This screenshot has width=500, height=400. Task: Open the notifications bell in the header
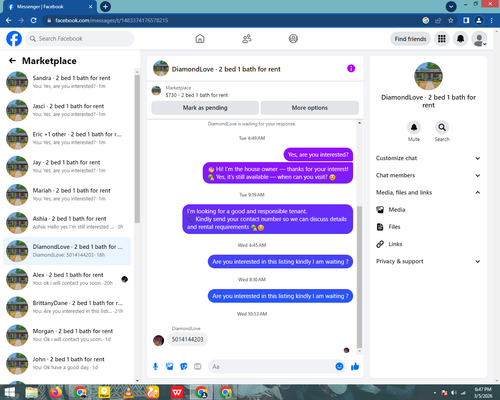(x=460, y=39)
